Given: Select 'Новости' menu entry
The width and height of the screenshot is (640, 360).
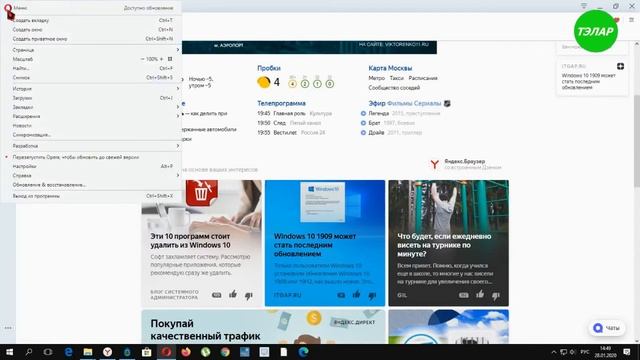Looking at the screenshot, I should 91,126.
